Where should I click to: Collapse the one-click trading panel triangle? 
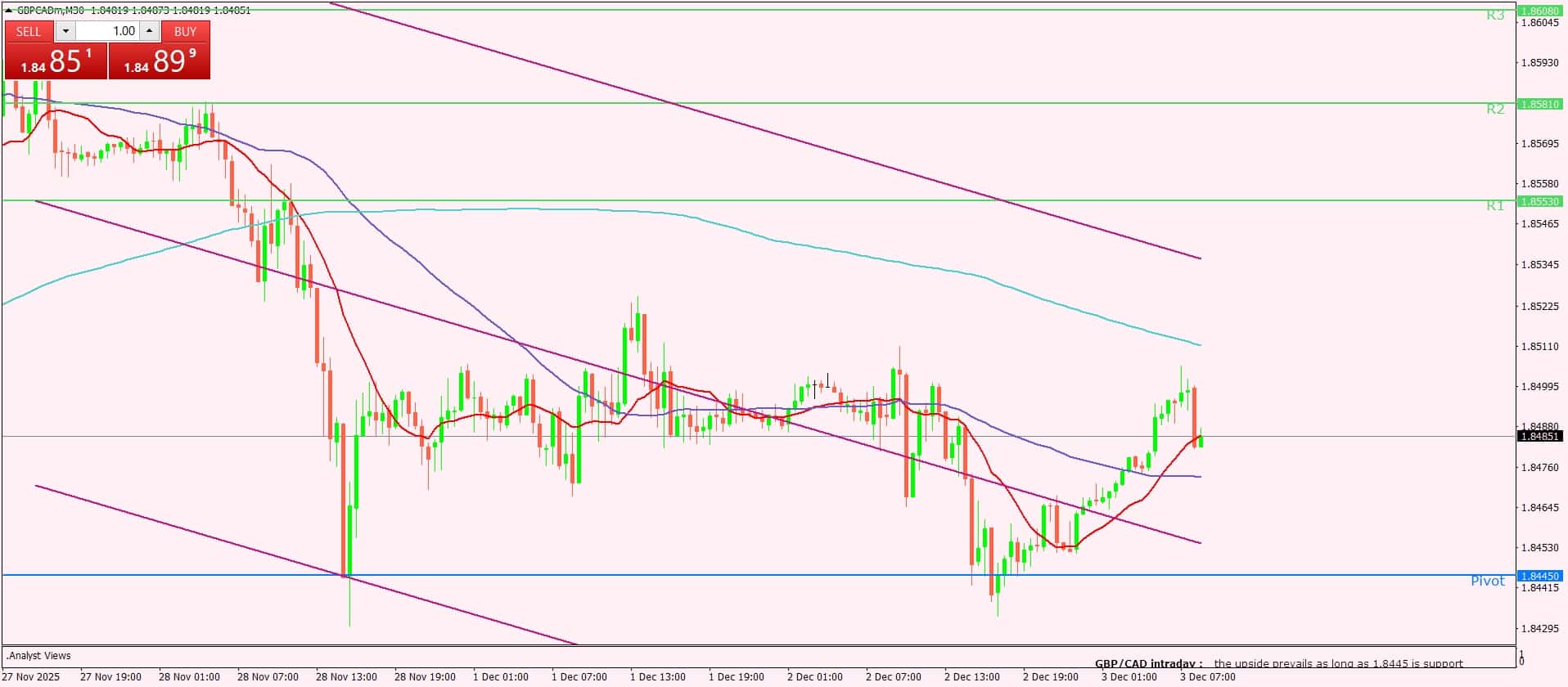[8, 11]
